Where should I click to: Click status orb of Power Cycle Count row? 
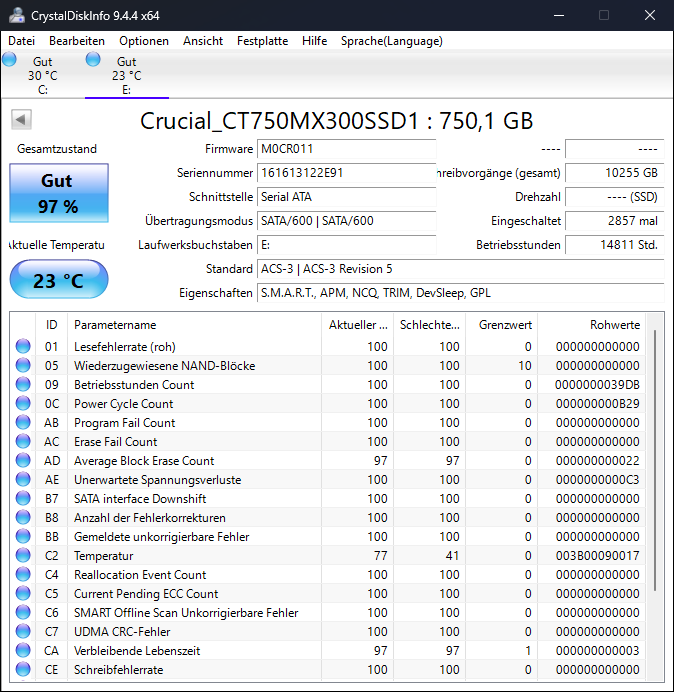point(23,403)
